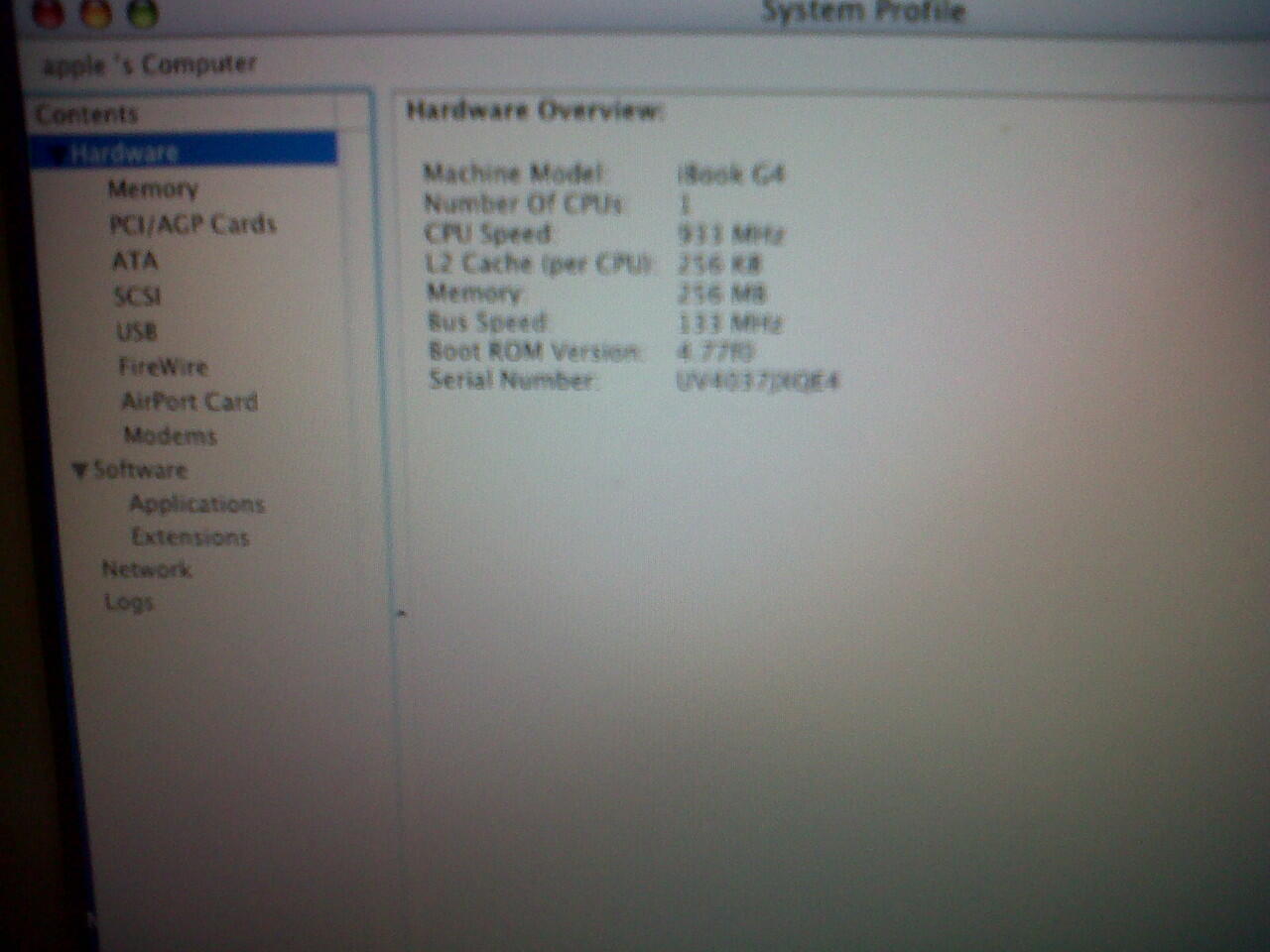Open the Memory section
1270x952 pixels.
153,188
